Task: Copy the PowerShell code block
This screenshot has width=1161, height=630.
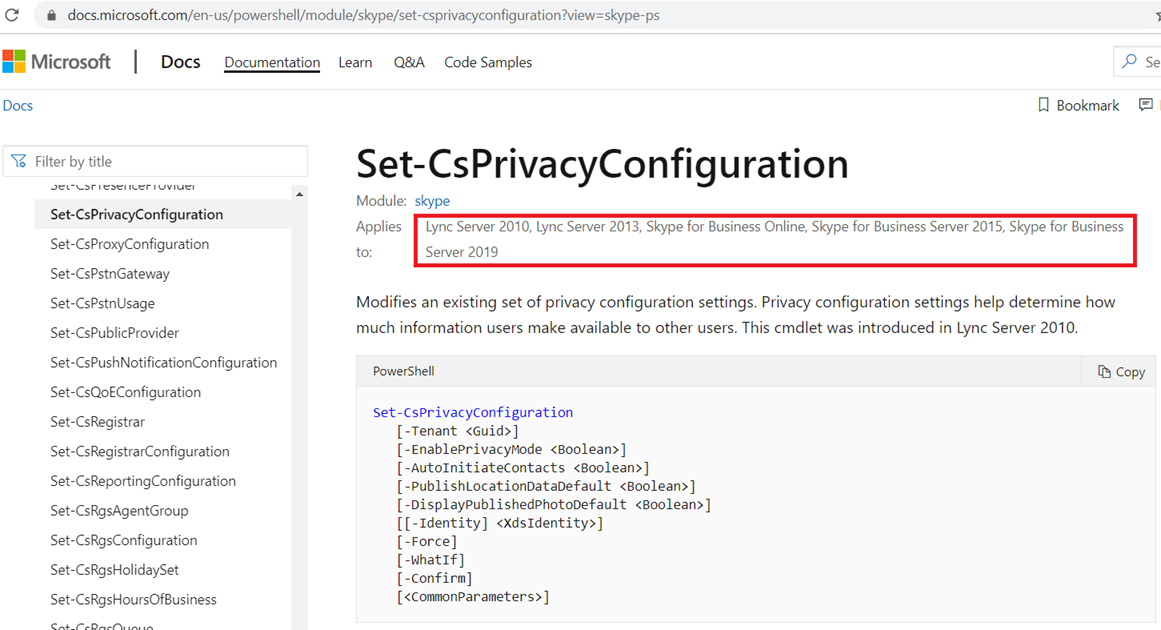Action: point(1121,372)
